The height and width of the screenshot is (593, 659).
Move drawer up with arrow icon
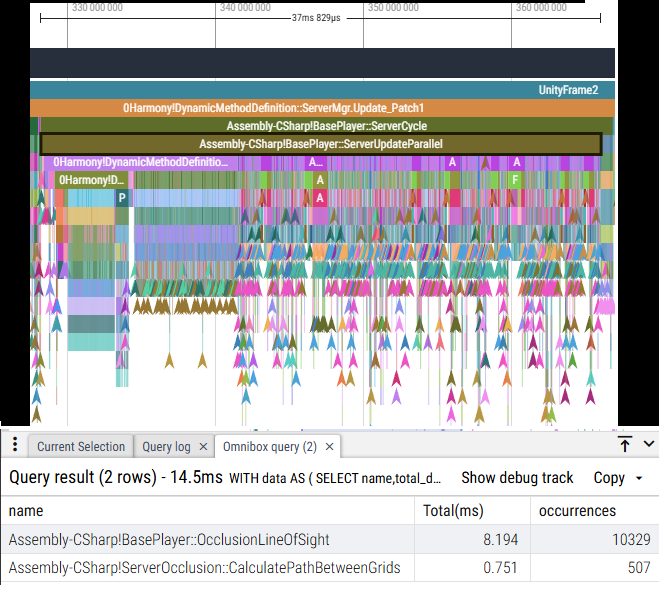coord(625,444)
